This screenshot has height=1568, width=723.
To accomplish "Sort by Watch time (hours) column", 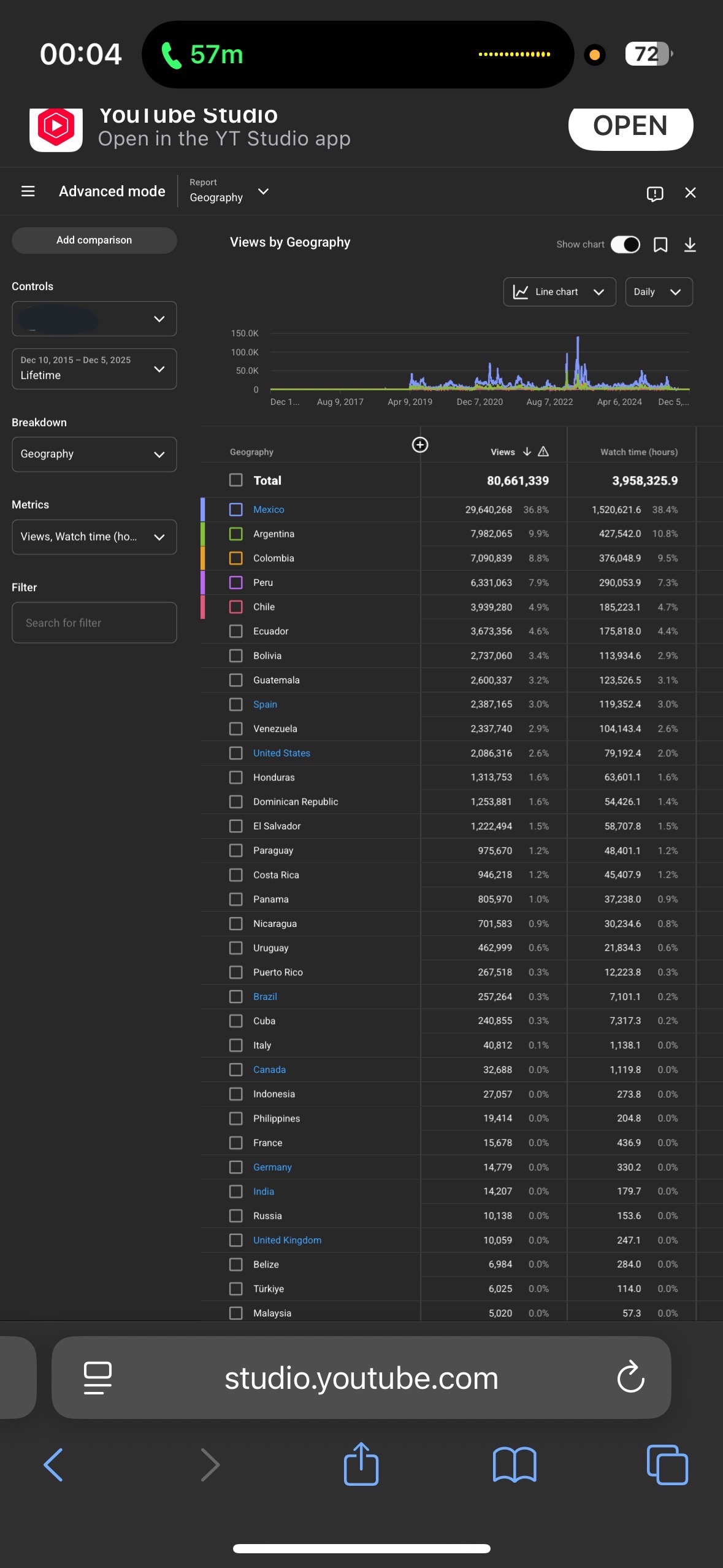I will (x=638, y=452).
